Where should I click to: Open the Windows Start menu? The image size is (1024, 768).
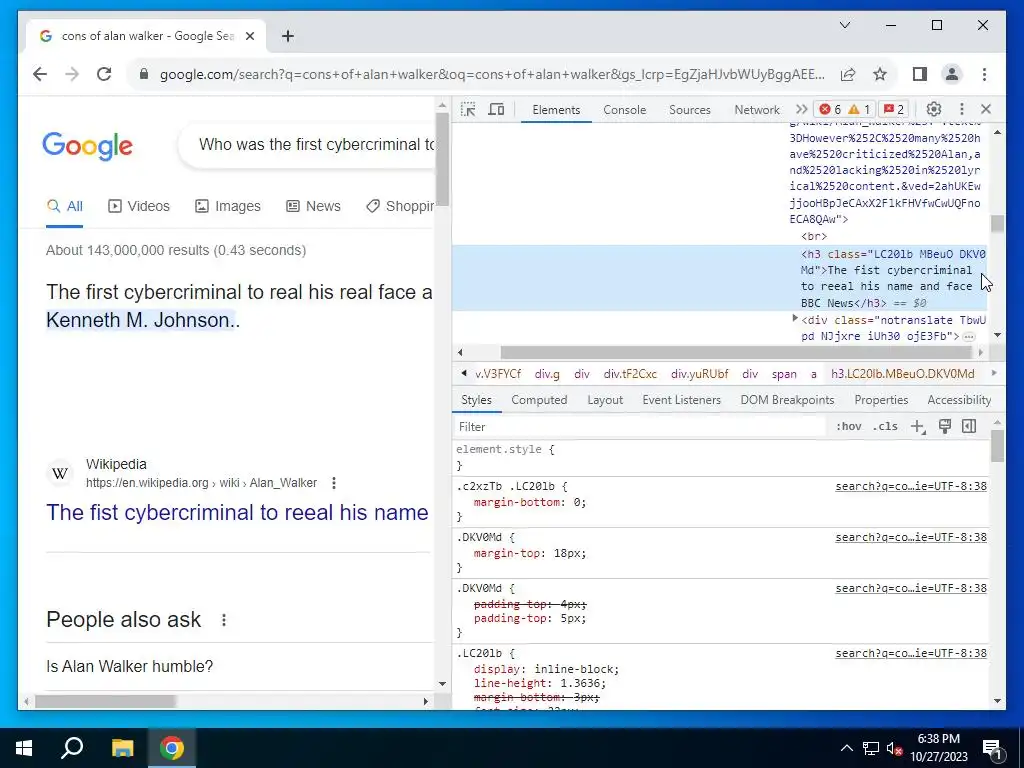tap(24, 748)
